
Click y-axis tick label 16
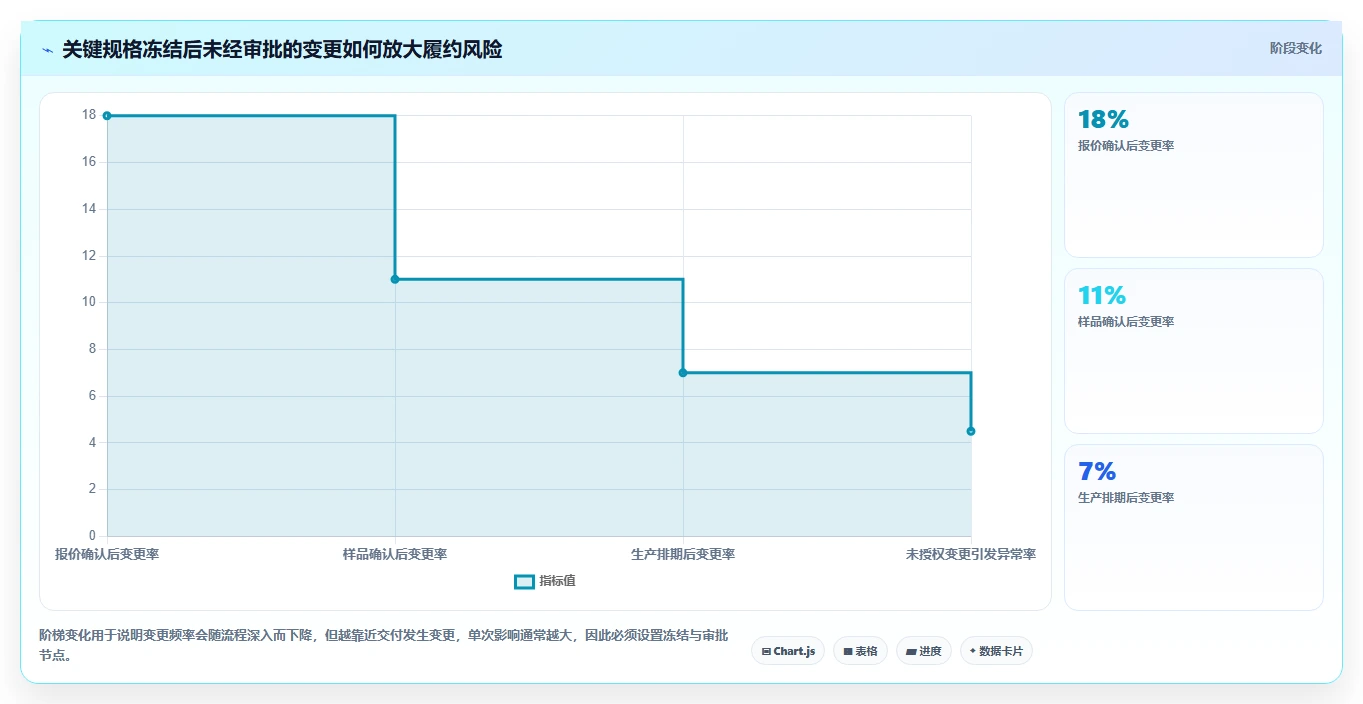[89, 162]
